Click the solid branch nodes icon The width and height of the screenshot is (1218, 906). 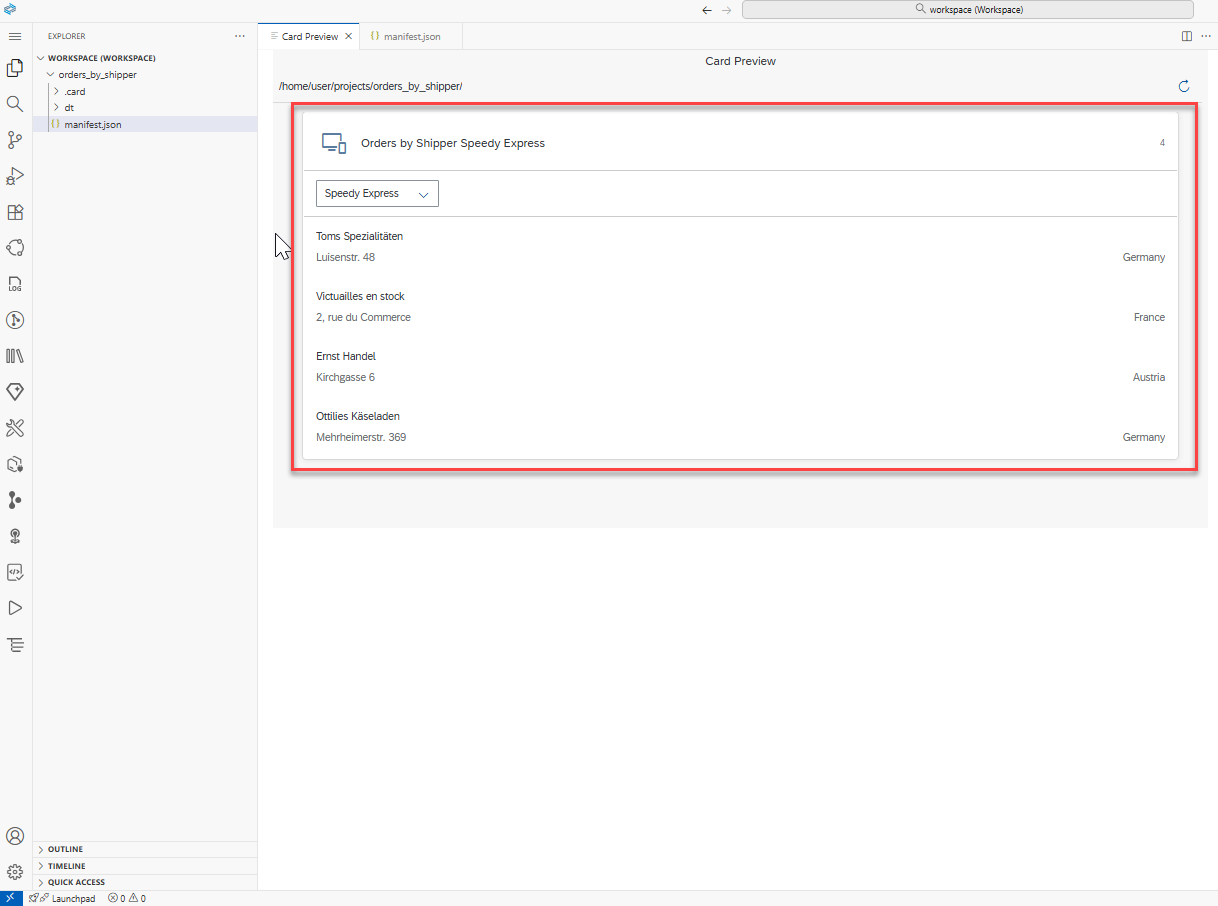pos(15,500)
